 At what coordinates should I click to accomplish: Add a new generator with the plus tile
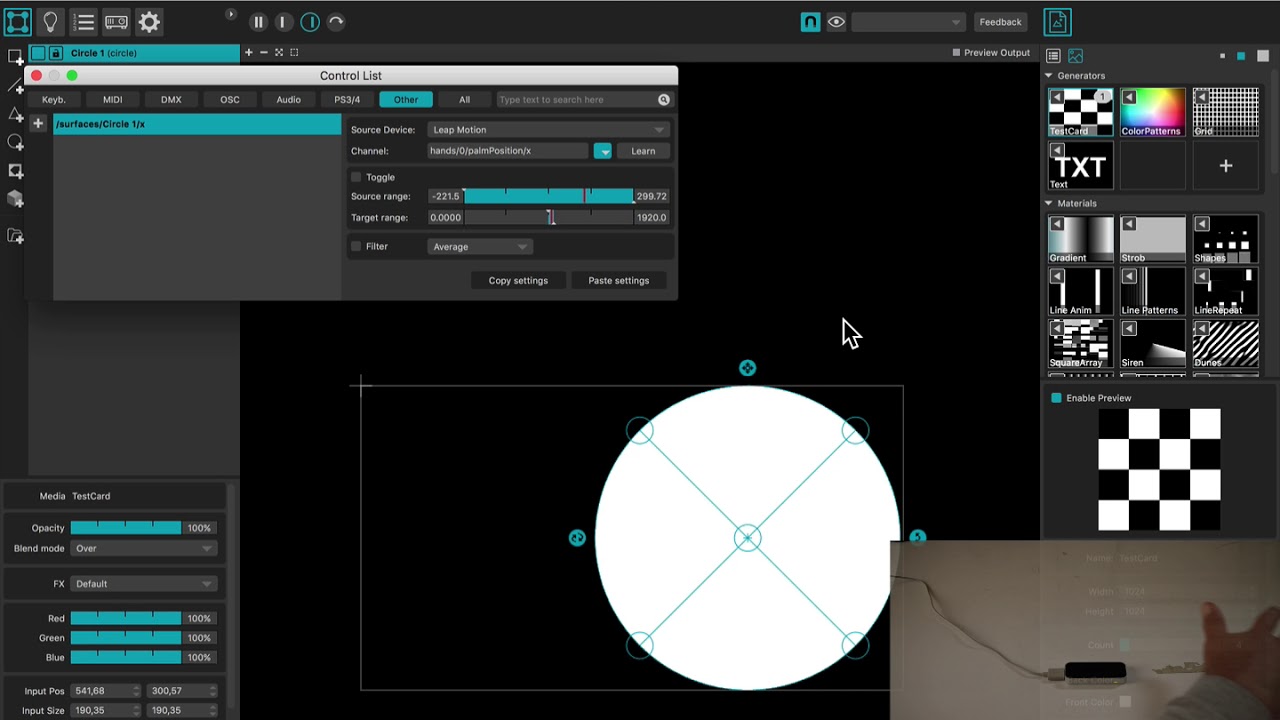pyautogui.click(x=1225, y=166)
